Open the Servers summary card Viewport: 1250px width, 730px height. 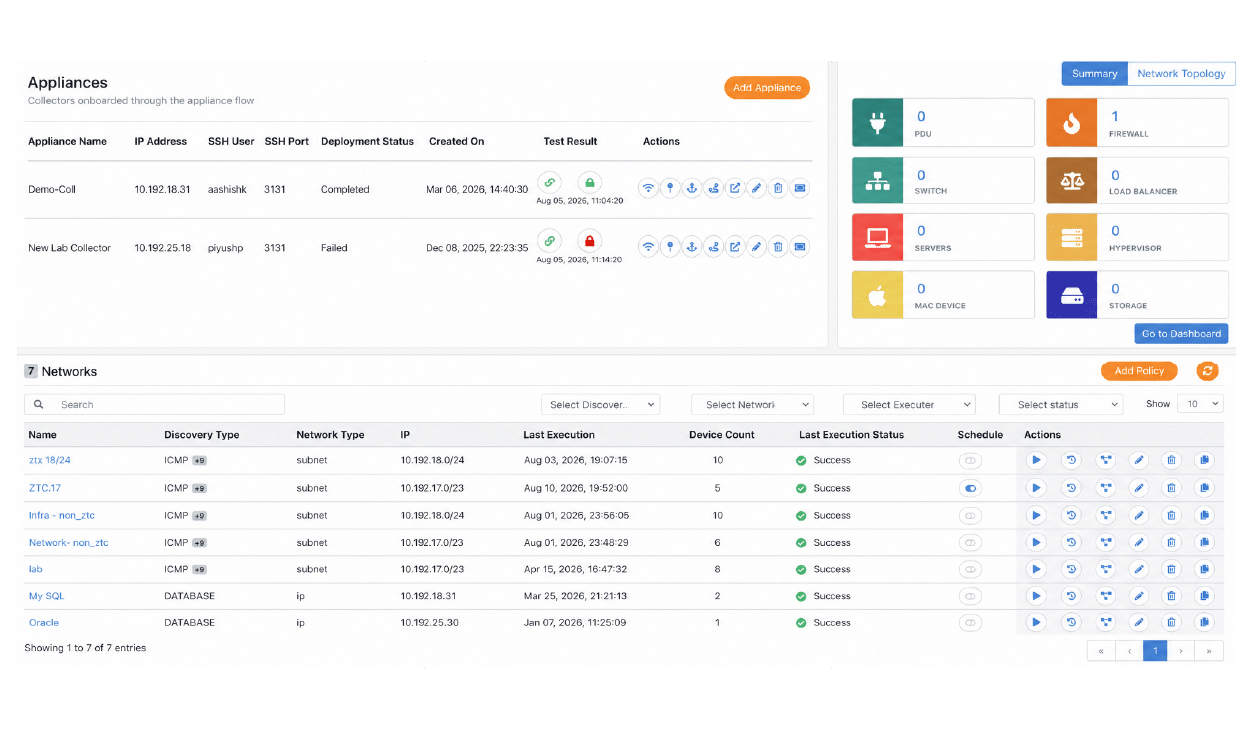click(943, 237)
